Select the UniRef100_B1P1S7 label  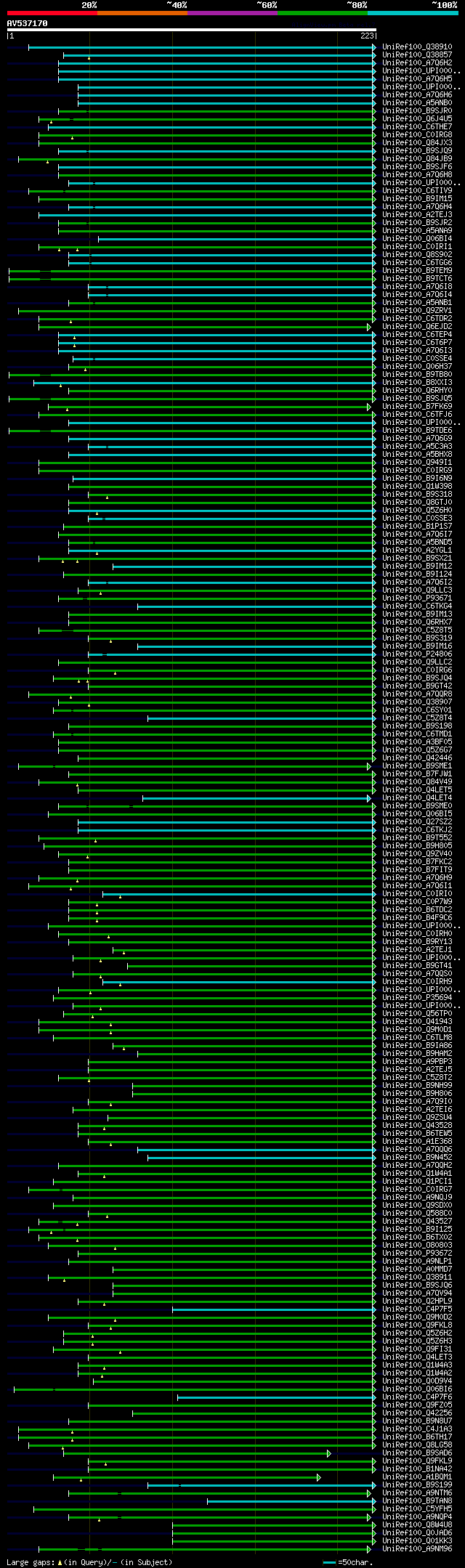pyautogui.click(x=417, y=527)
